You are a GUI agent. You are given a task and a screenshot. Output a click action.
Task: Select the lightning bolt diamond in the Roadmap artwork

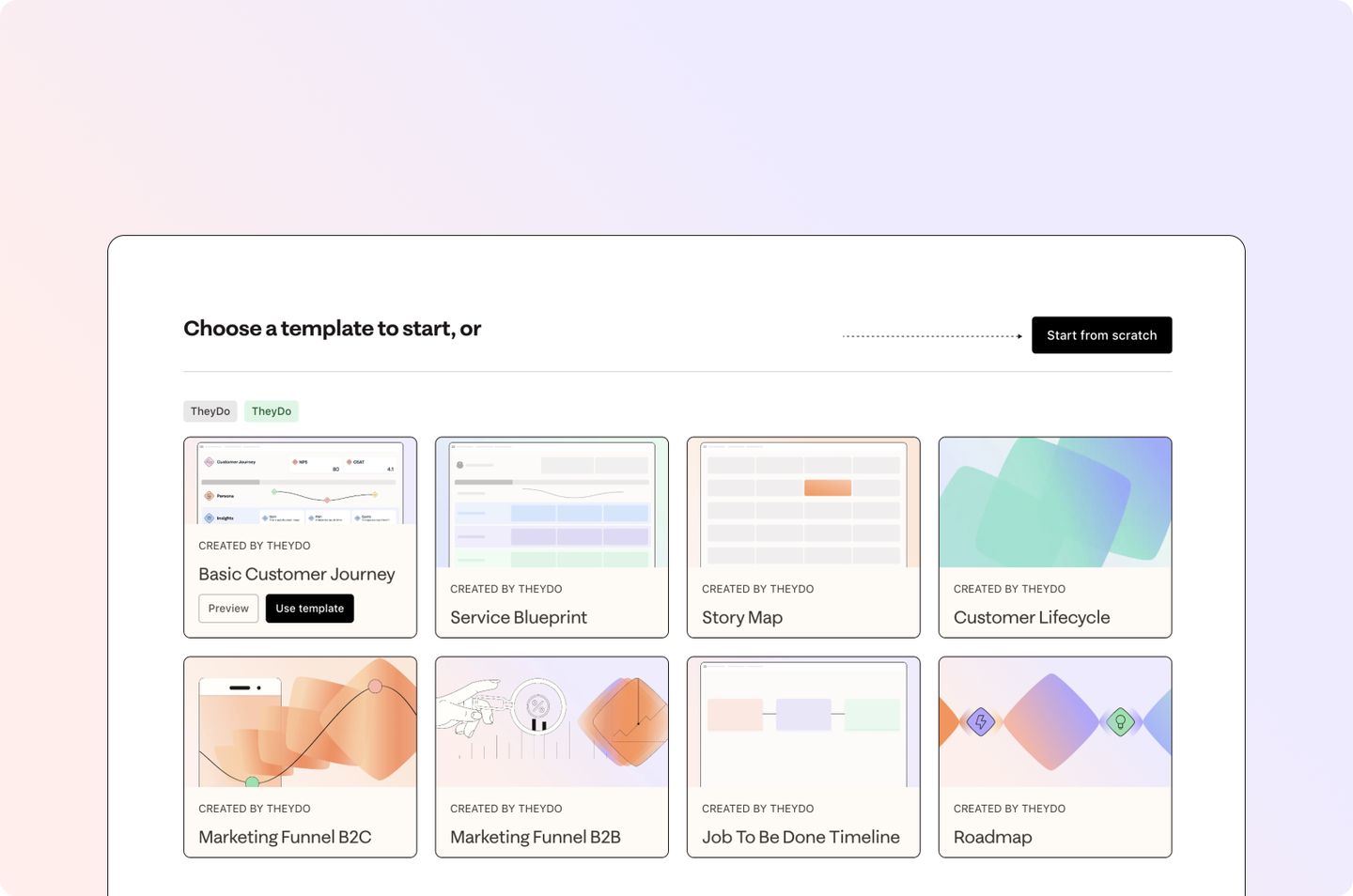(980, 722)
